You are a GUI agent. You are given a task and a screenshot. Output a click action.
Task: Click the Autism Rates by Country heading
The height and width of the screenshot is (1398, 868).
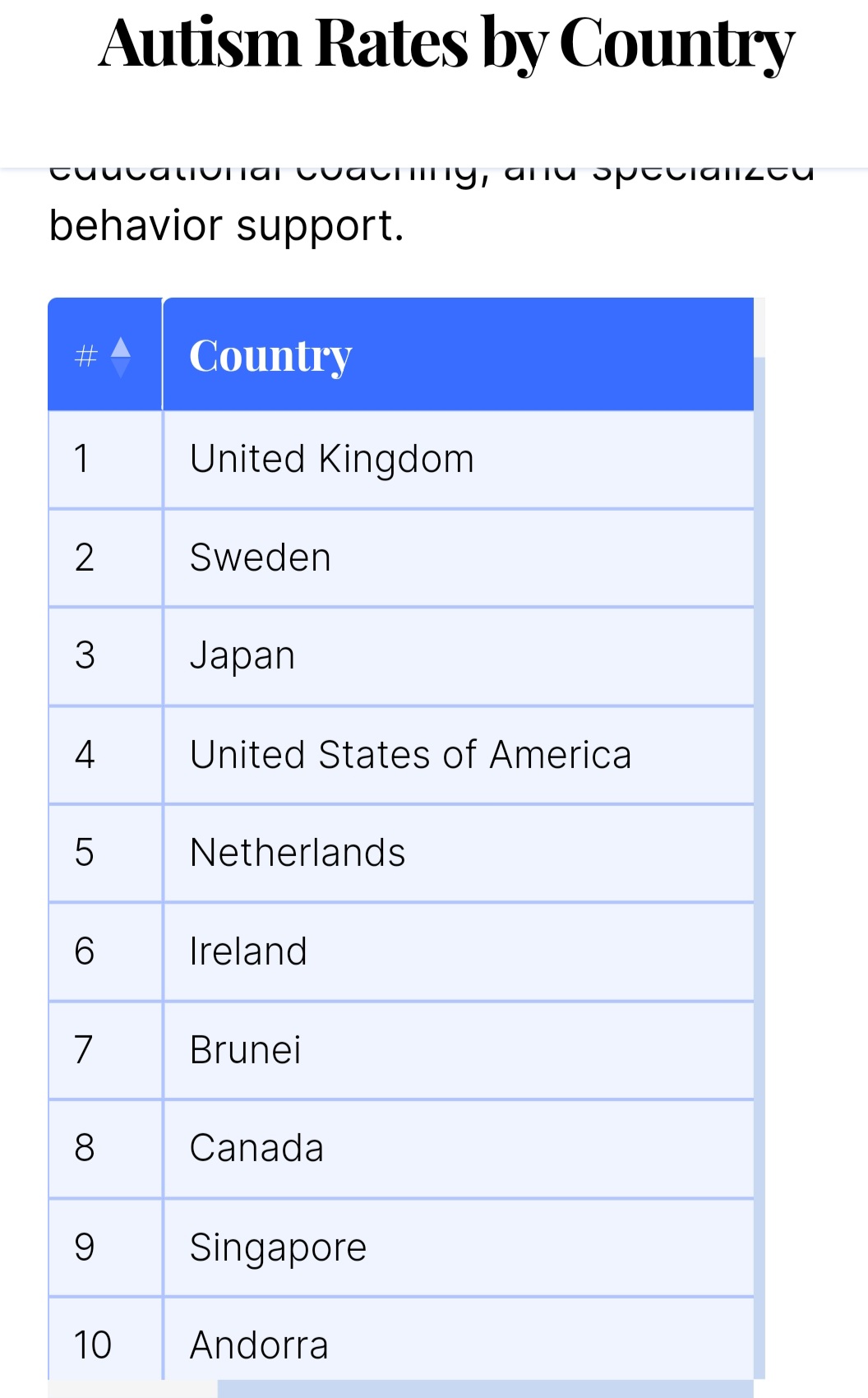click(446, 45)
